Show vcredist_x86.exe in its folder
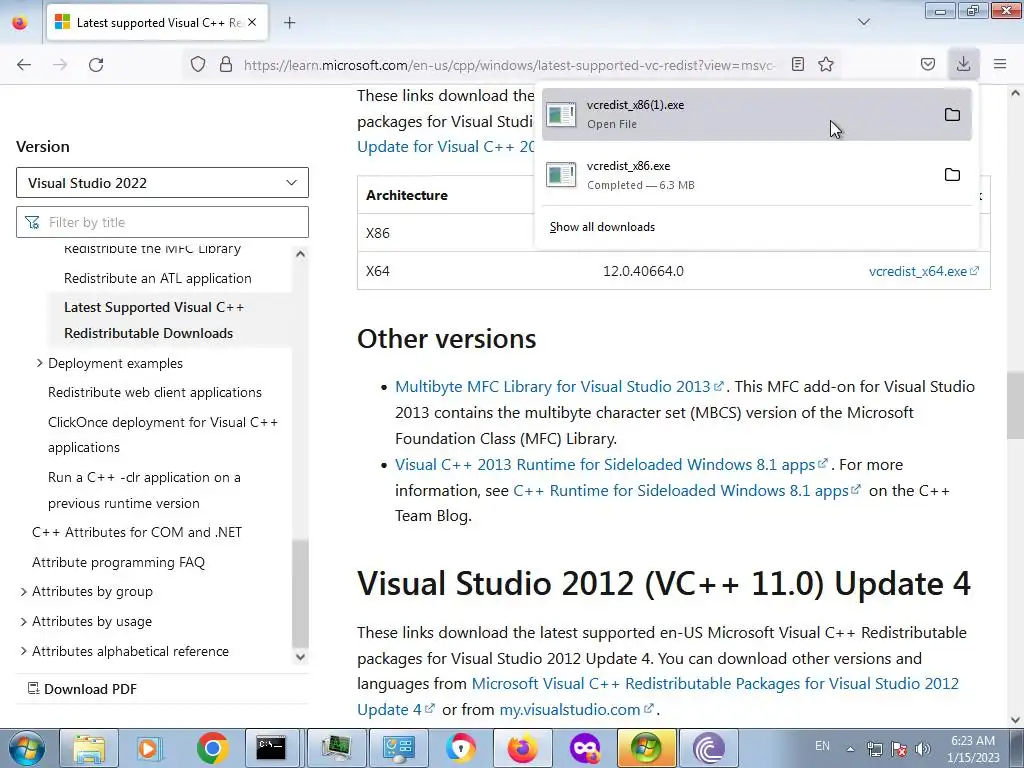The width and height of the screenshot is (1024, 768). click(x=952, y=175)
